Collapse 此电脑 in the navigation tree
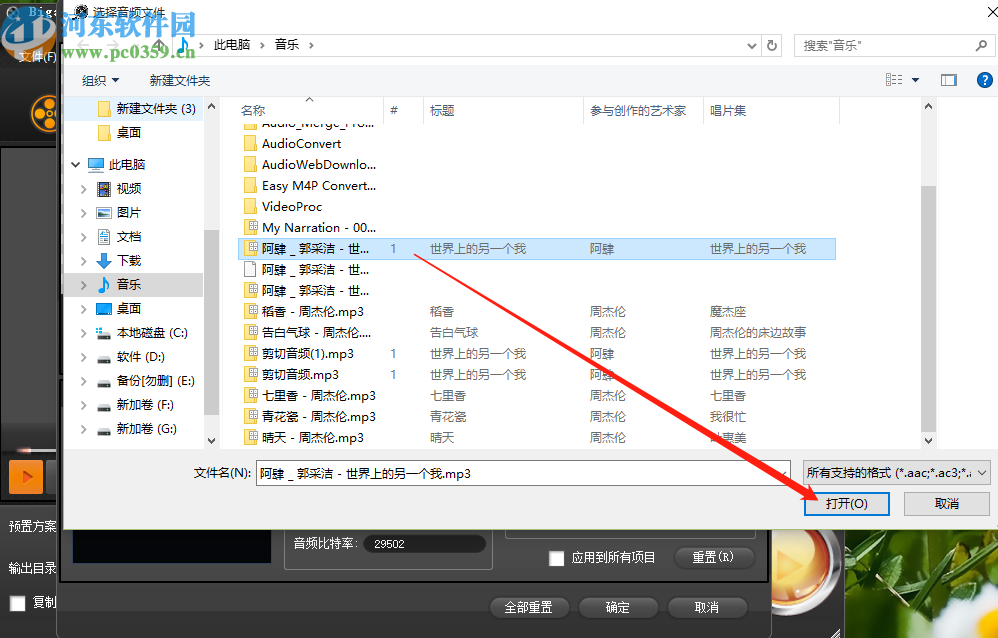Viewport: 998px width, 638px height. point(74,164)
